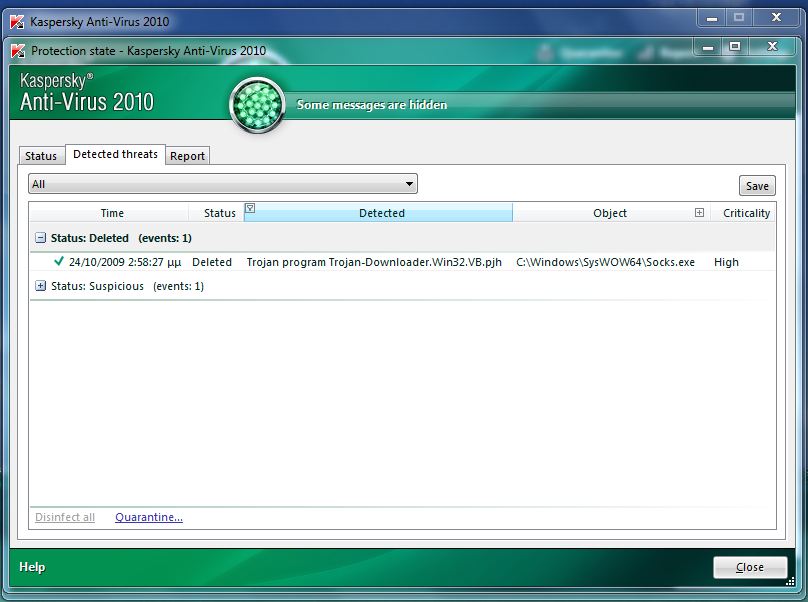Click the Disinfect all link
The image size is (808, 602).
pos(65,517)
